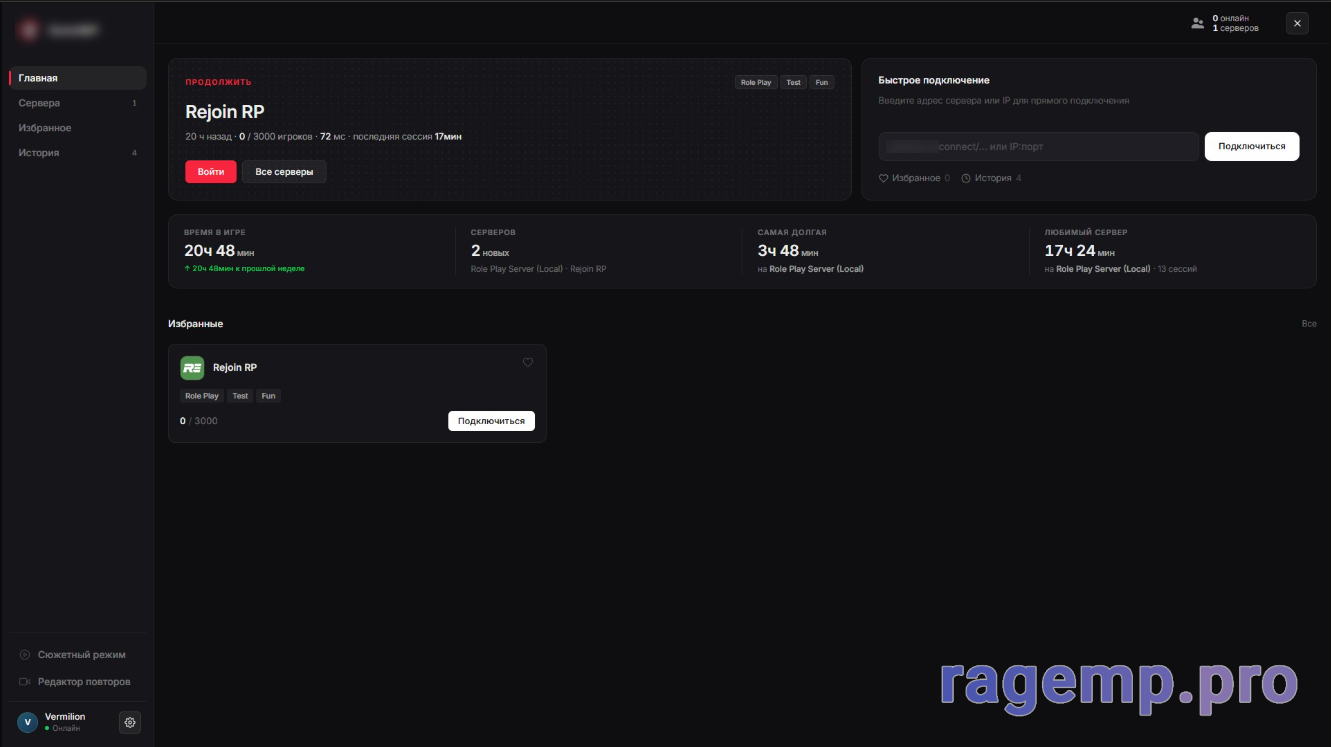Click the 3ч 48мин longest session value
The image size is (1331, 747).
click(x=788, y=251)
